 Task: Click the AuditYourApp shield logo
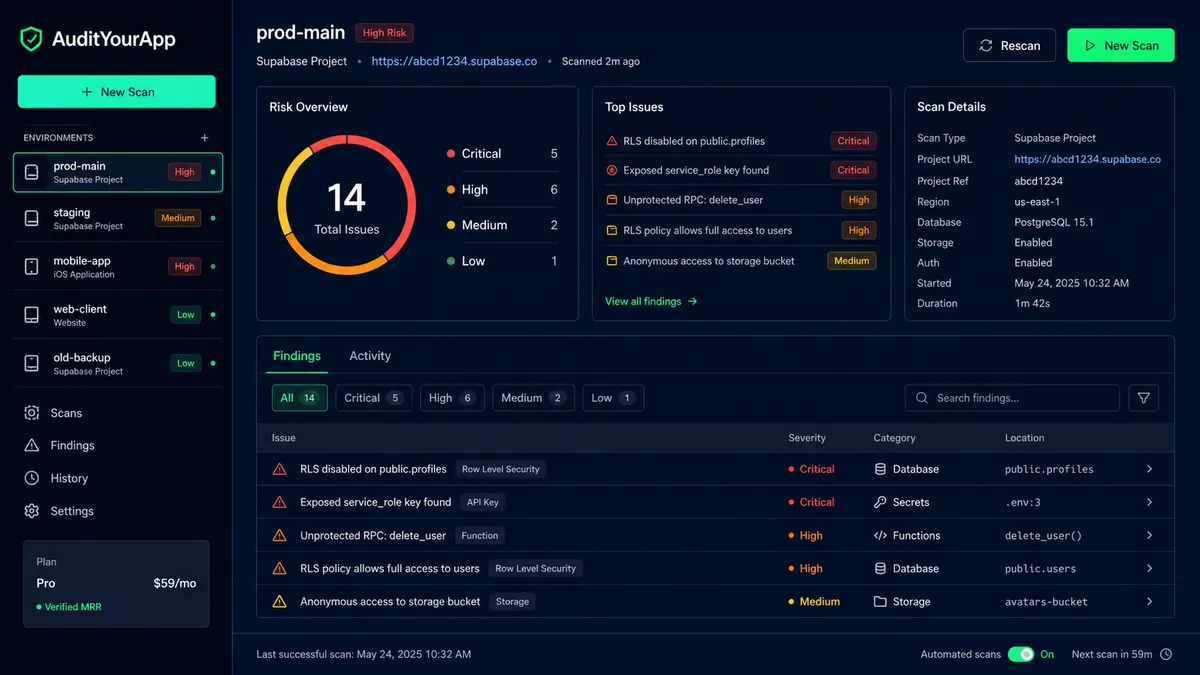32,39
